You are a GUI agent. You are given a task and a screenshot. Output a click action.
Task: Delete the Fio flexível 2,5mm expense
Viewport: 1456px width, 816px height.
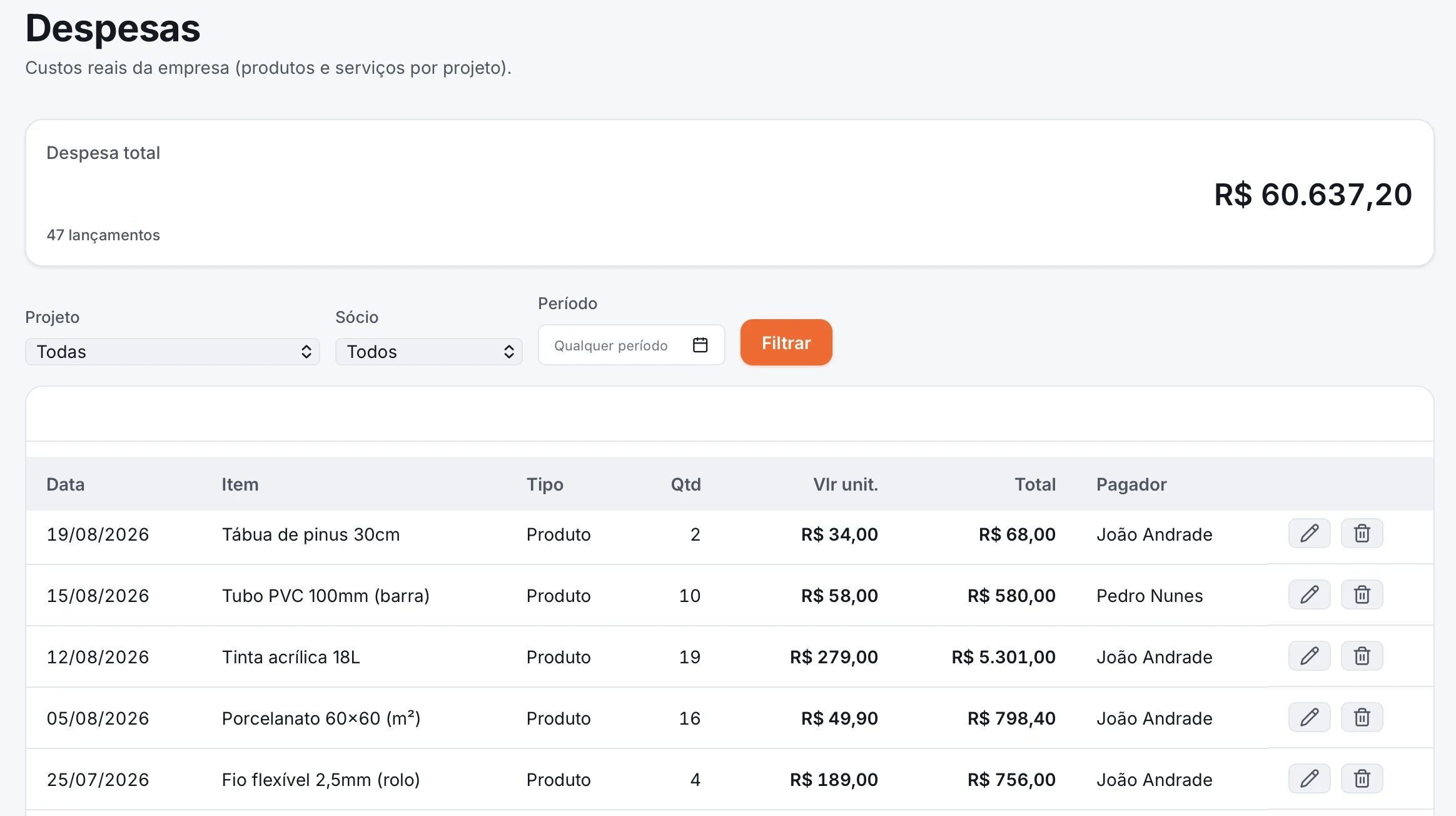click(1362, 779)
